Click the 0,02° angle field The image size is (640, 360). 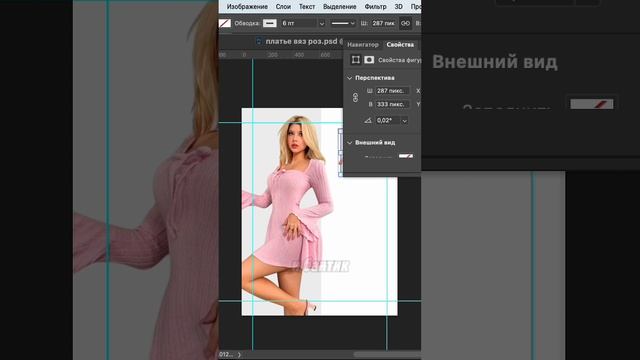click(x=388, y=120)
